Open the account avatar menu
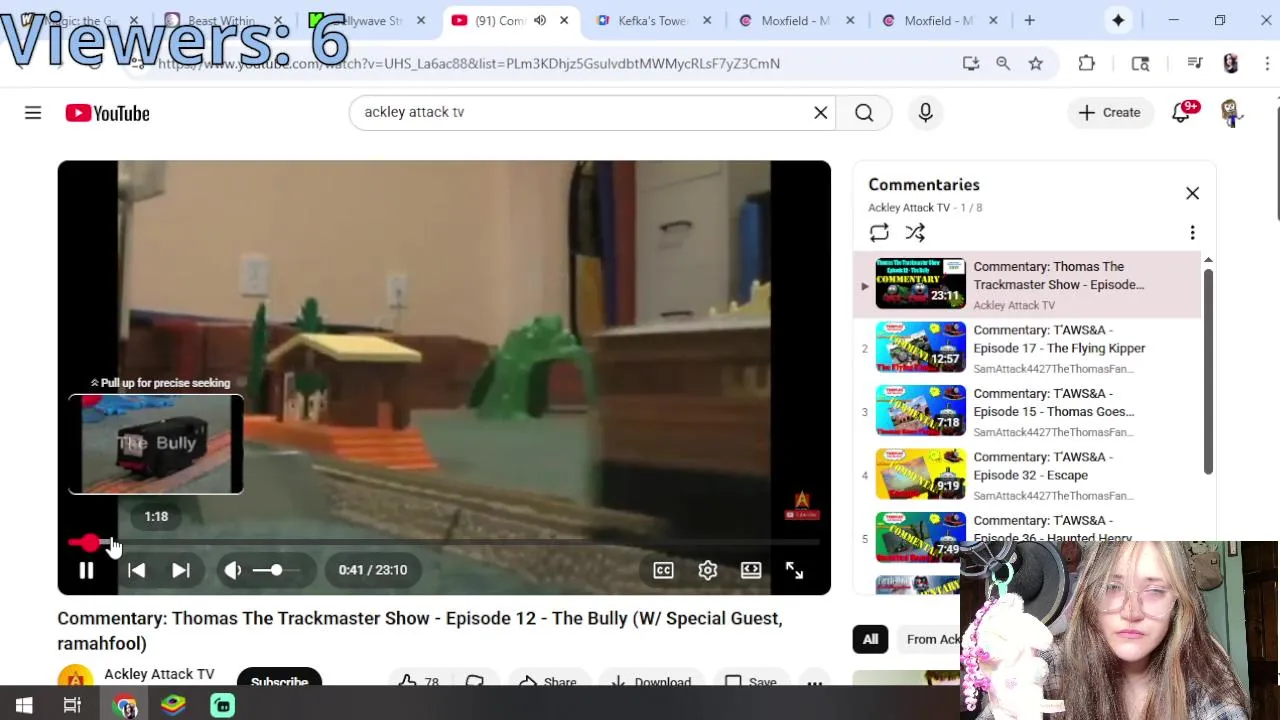 [1231, 113]
